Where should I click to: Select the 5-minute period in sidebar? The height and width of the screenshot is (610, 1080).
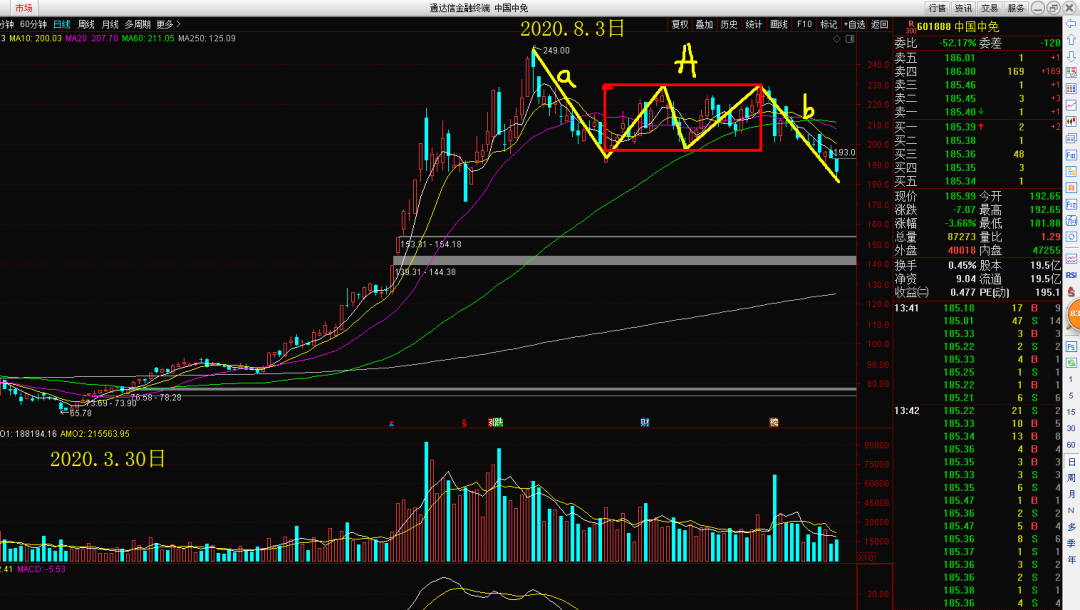[x=1071, y=396]
